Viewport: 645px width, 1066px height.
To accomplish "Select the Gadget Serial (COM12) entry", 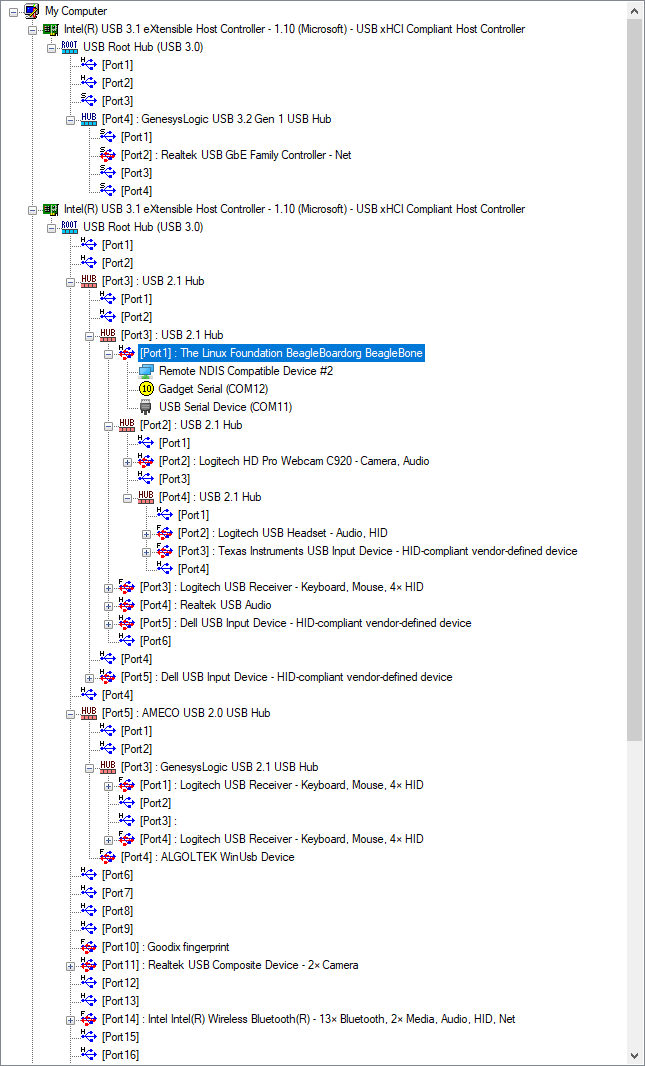I will coord(213,390).
